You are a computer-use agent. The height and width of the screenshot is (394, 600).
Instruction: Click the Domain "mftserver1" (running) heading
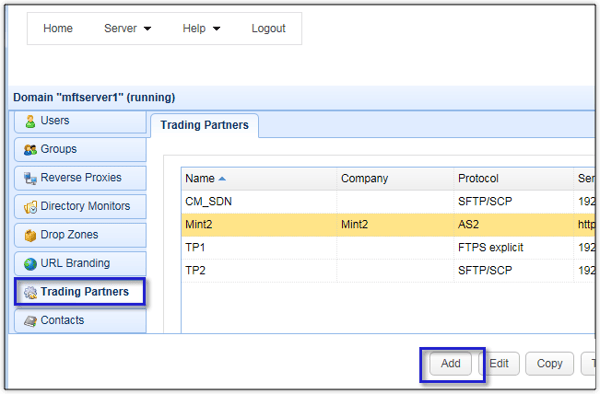coord(94,98)
